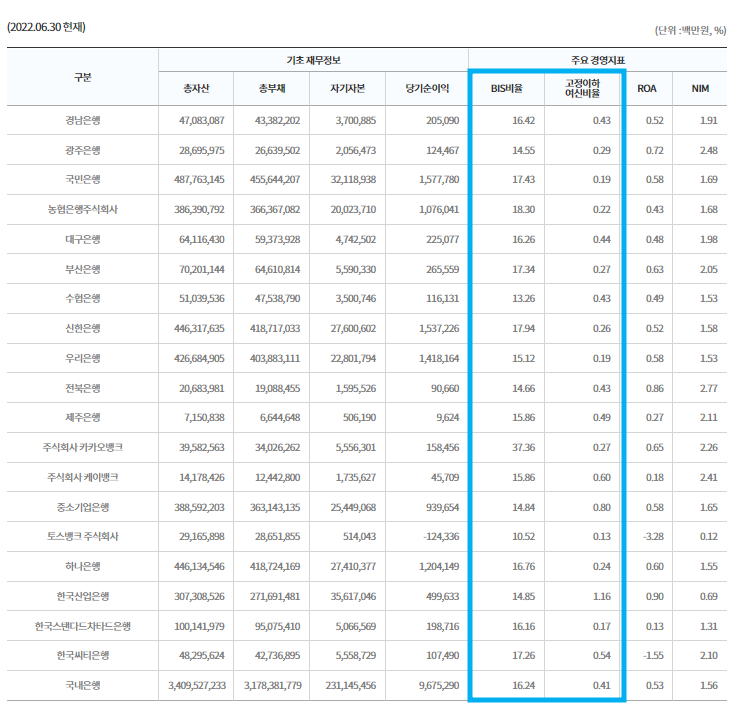The height and width of the screenshot is (709, 733).
Task: Click the 경남은행 row label
Action: click(83, 121)
